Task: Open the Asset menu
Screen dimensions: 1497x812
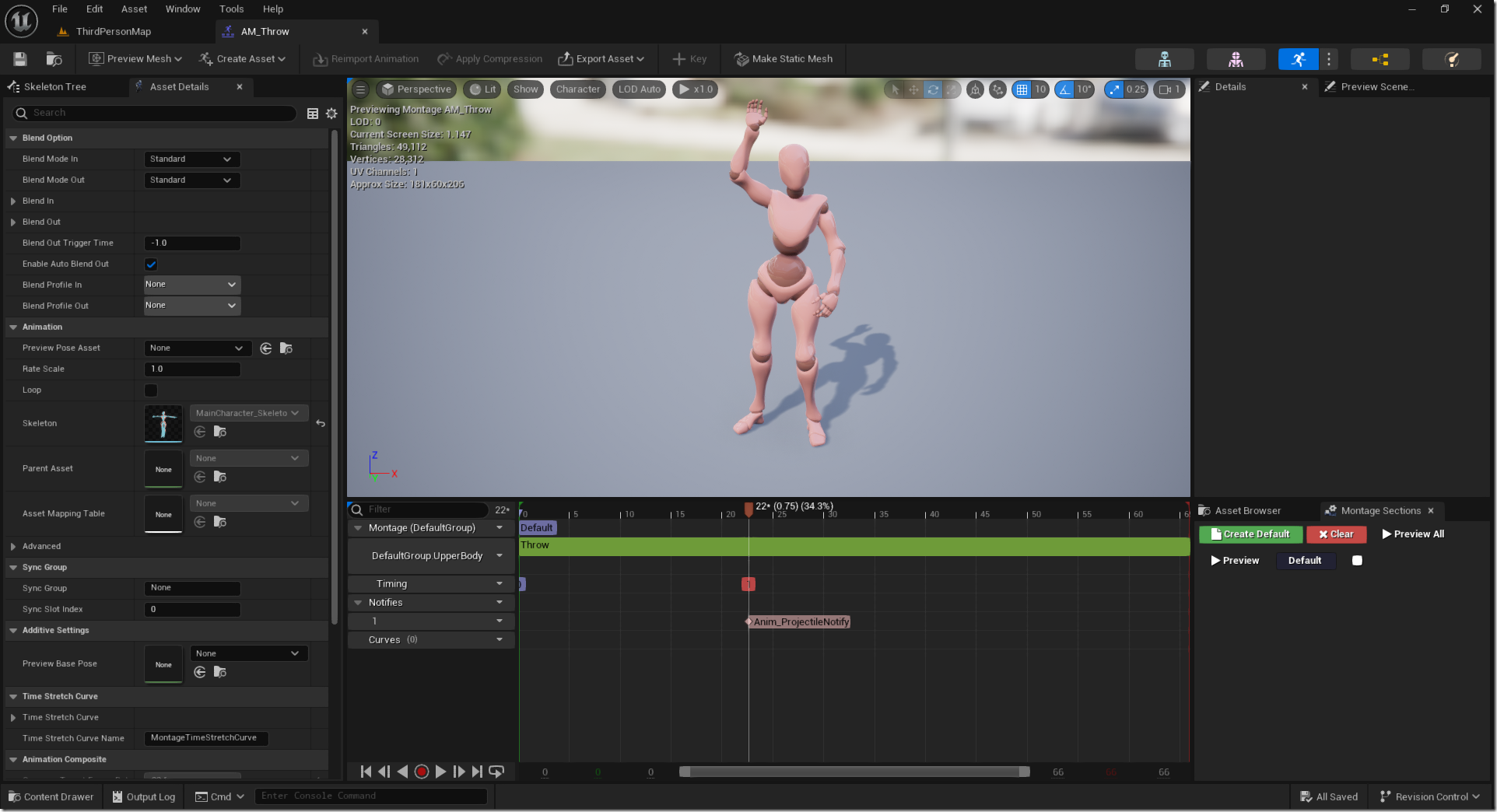Action: (x=134, y=9)
